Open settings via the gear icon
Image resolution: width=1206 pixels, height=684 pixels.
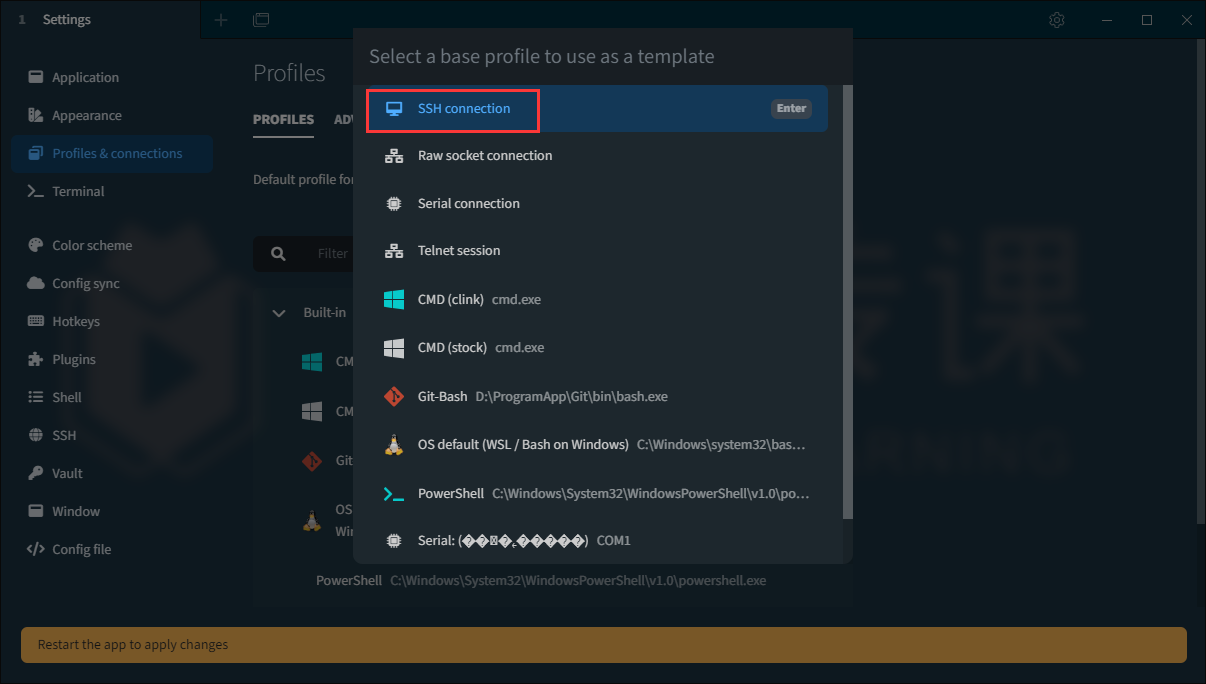[1057, 20]
